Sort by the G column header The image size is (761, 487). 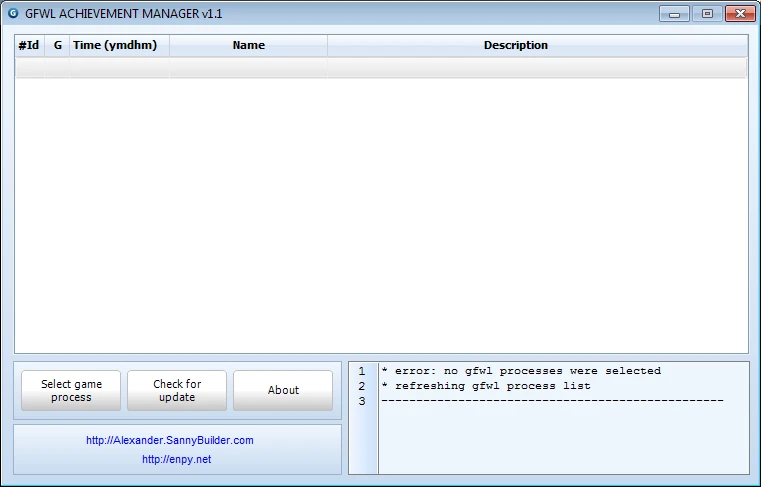click(57, 45)
